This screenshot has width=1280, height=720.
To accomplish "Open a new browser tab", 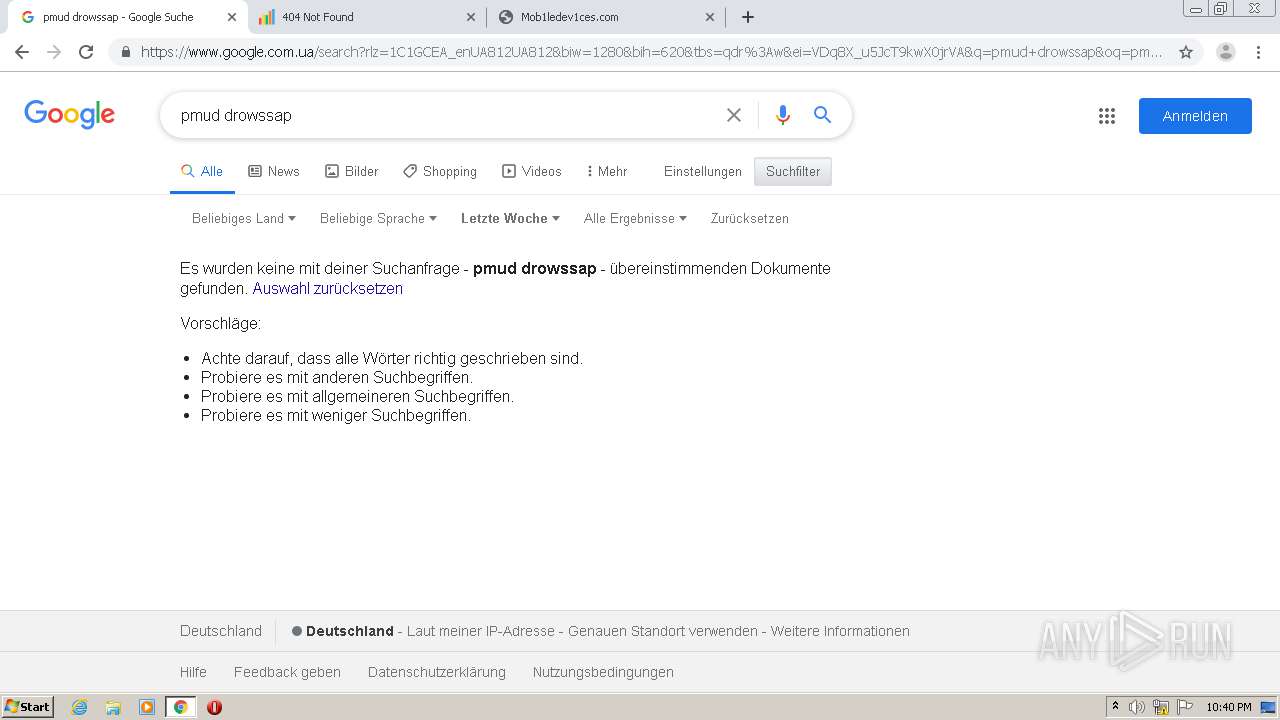I will tap(748, 17).
